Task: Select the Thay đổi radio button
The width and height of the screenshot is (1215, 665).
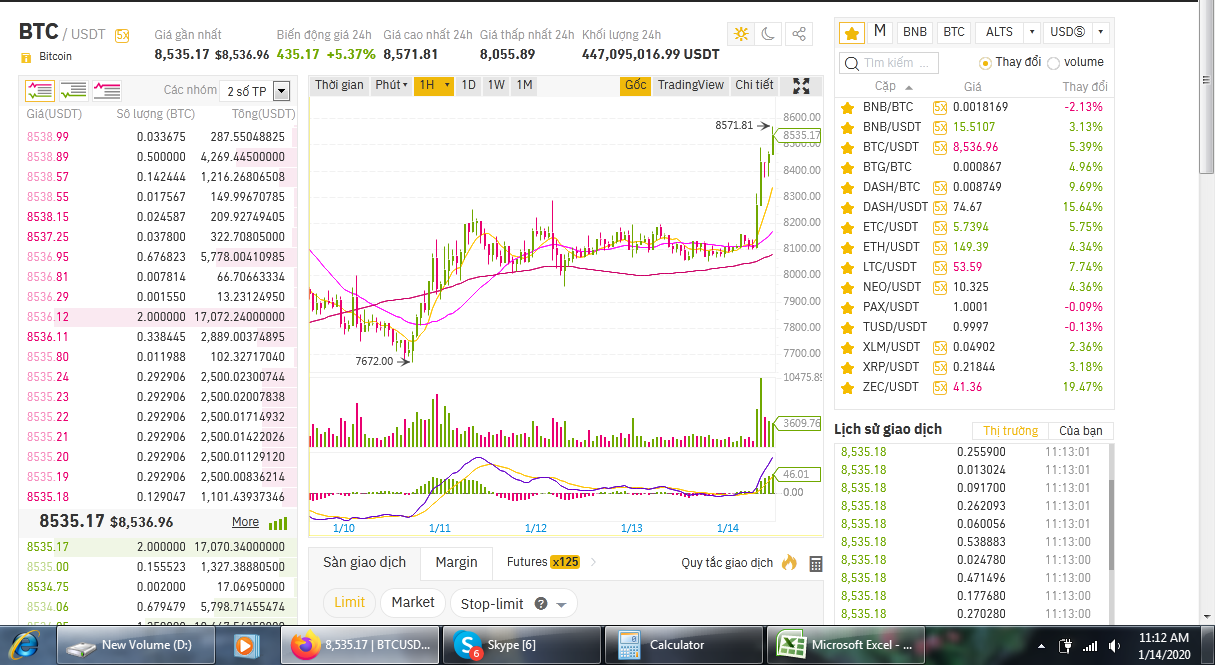Action: (x=985, y=63)
